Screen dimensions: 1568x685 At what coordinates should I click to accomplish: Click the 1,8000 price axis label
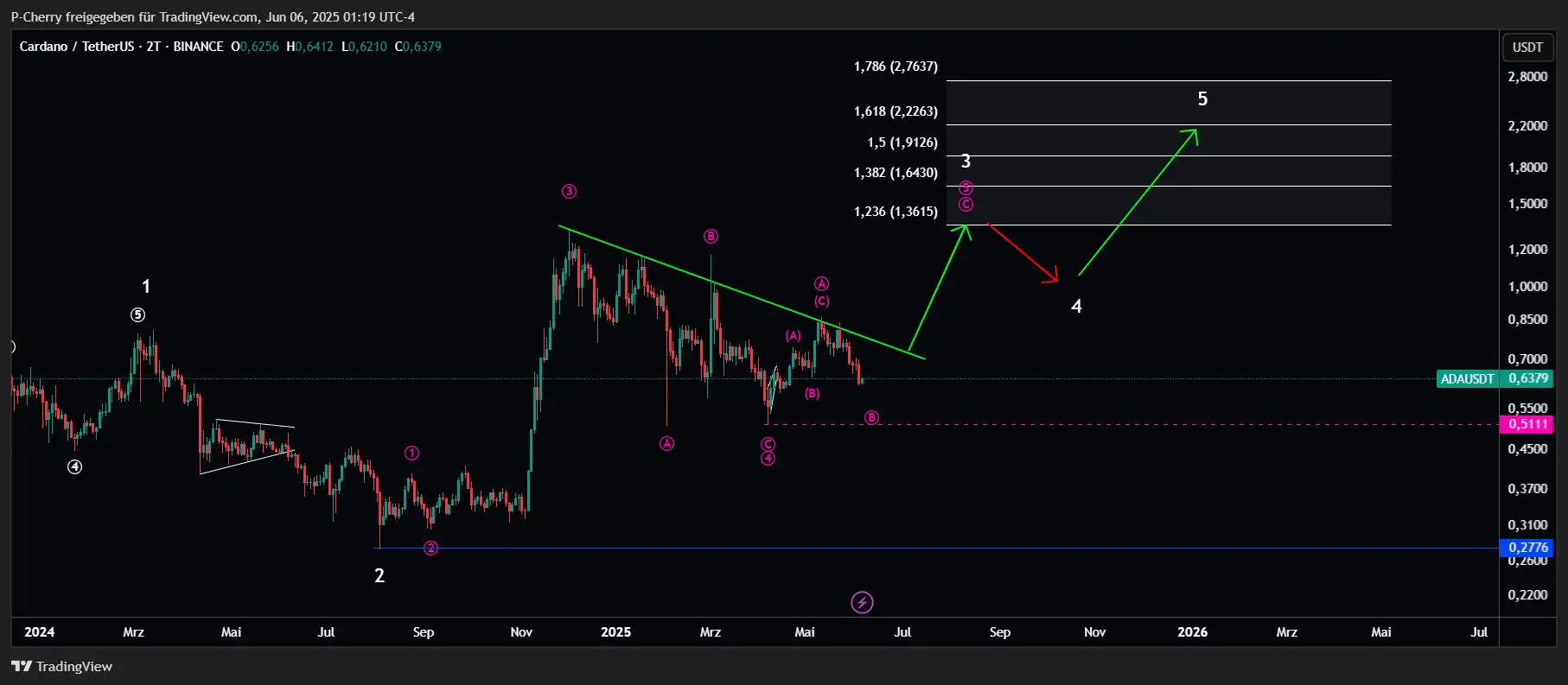[1527, 168]
